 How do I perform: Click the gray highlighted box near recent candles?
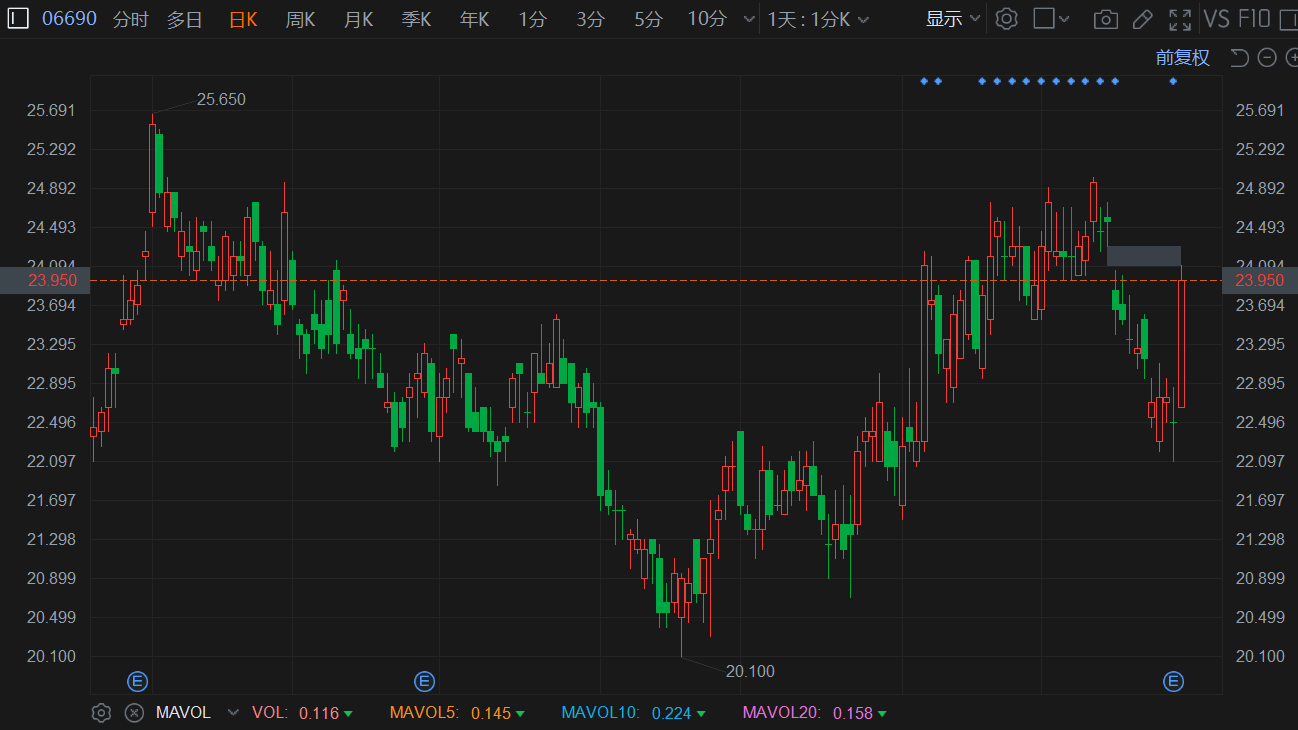click(1144, 256)
